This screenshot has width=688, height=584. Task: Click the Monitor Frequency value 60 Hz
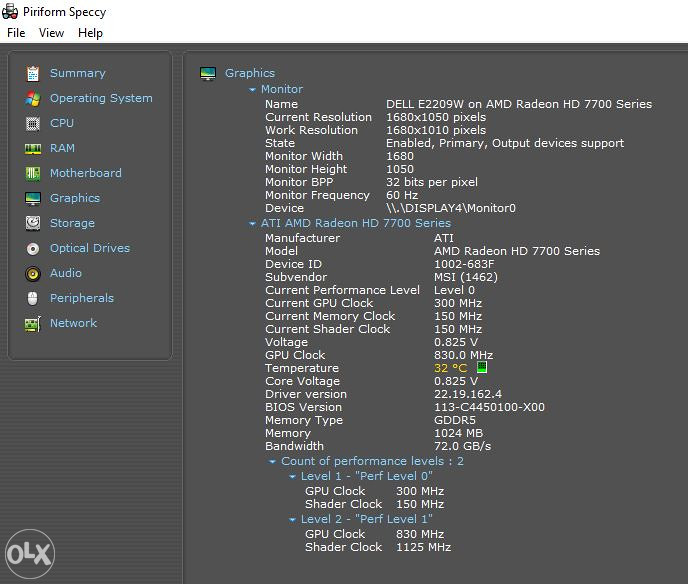click(x=402, y=195)
